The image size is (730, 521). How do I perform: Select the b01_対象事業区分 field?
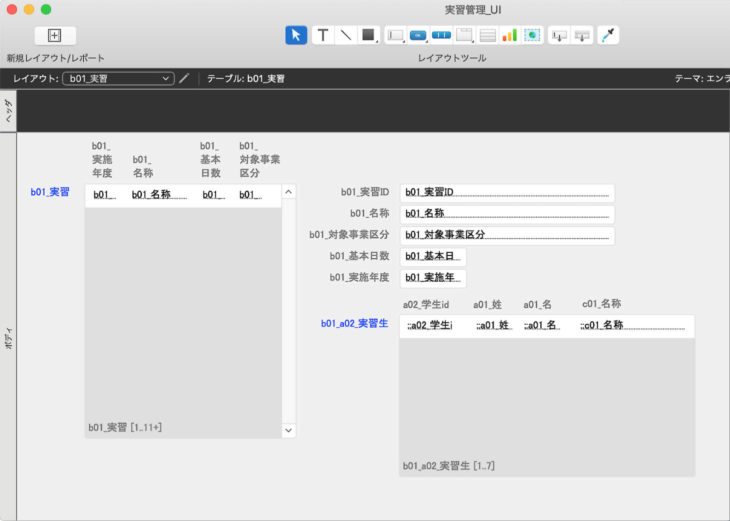(x=506, y=235)
